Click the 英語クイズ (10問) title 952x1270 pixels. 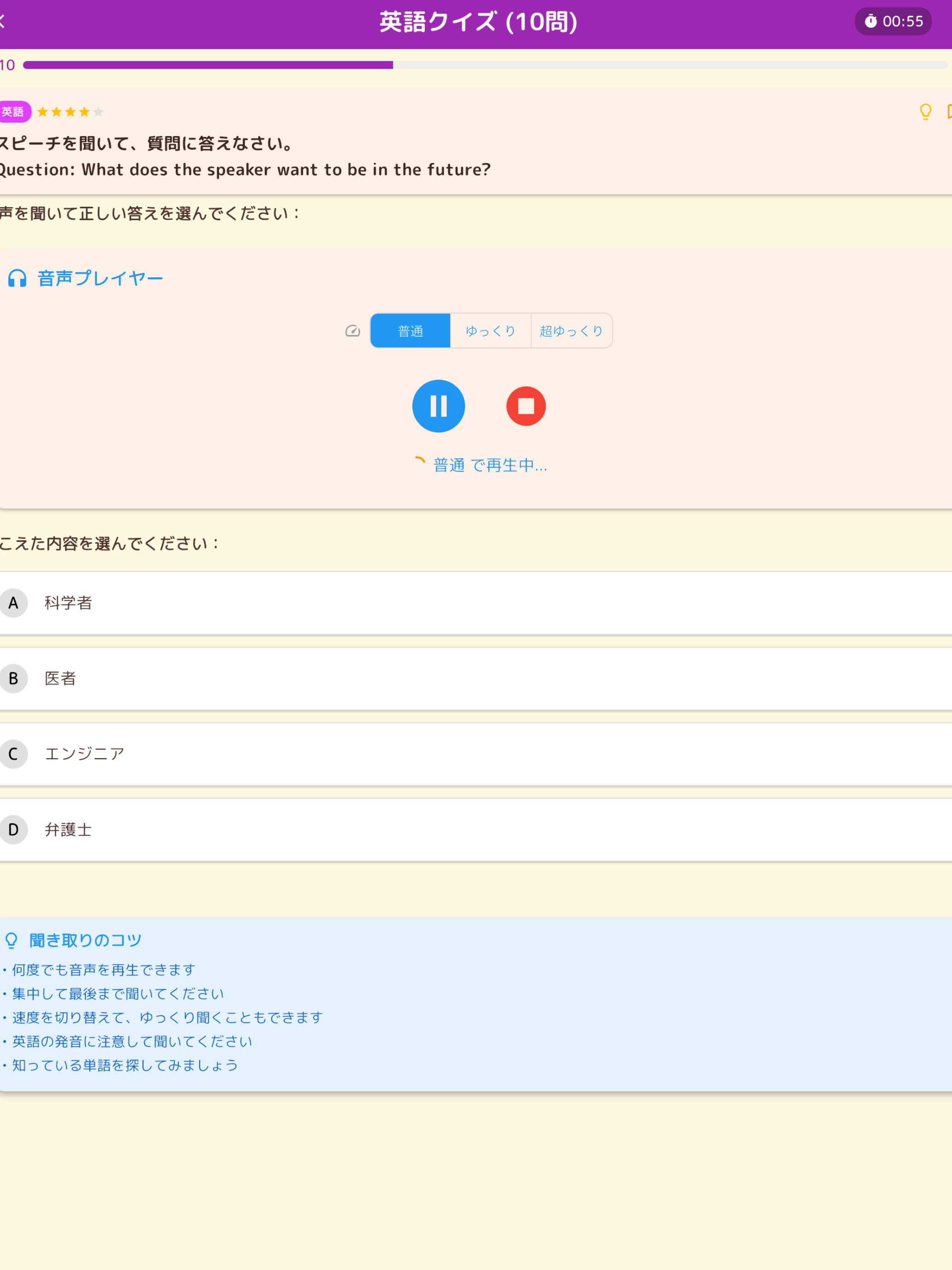pos(478,22)
